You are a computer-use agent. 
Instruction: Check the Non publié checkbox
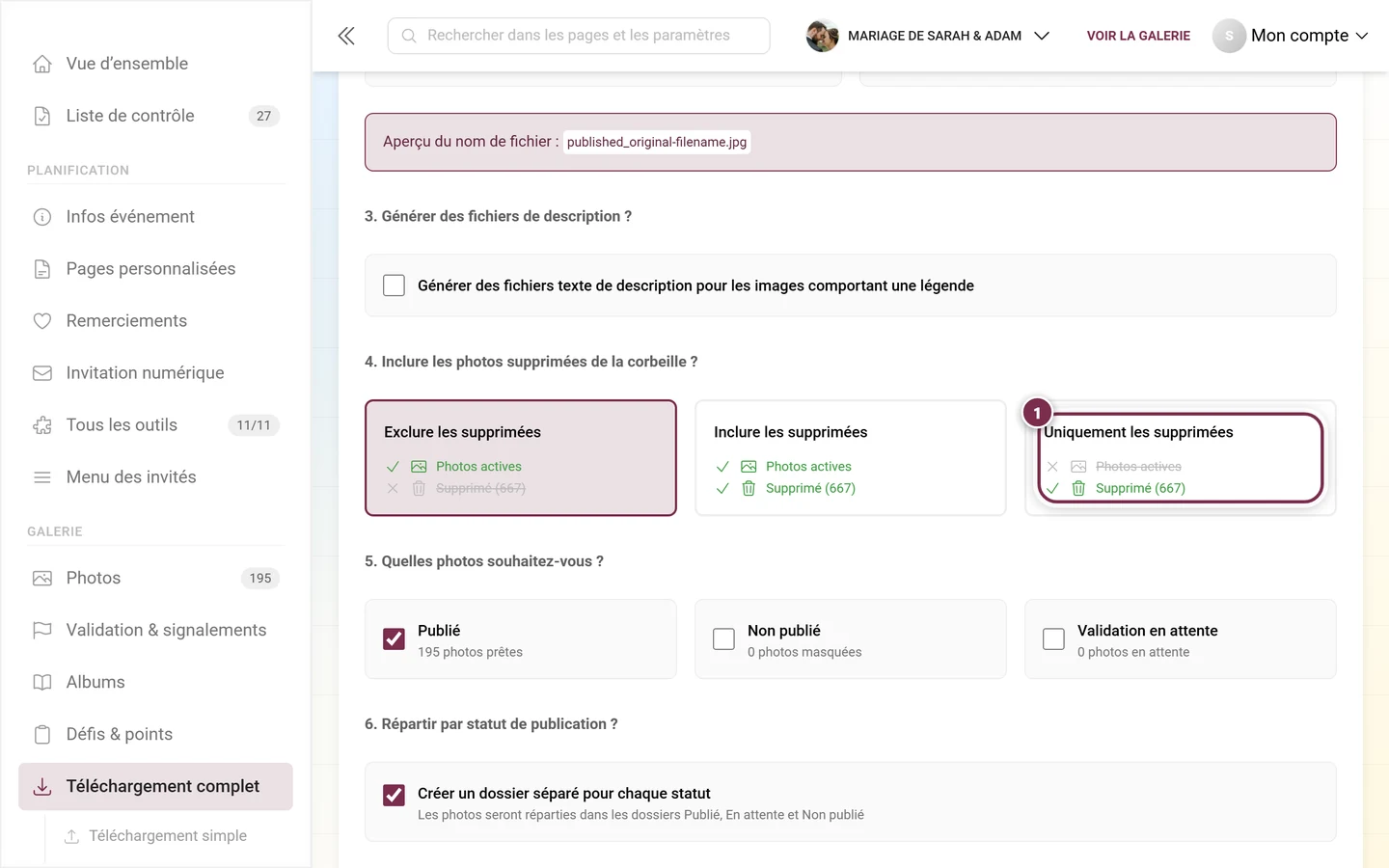(x=723, y=639)
